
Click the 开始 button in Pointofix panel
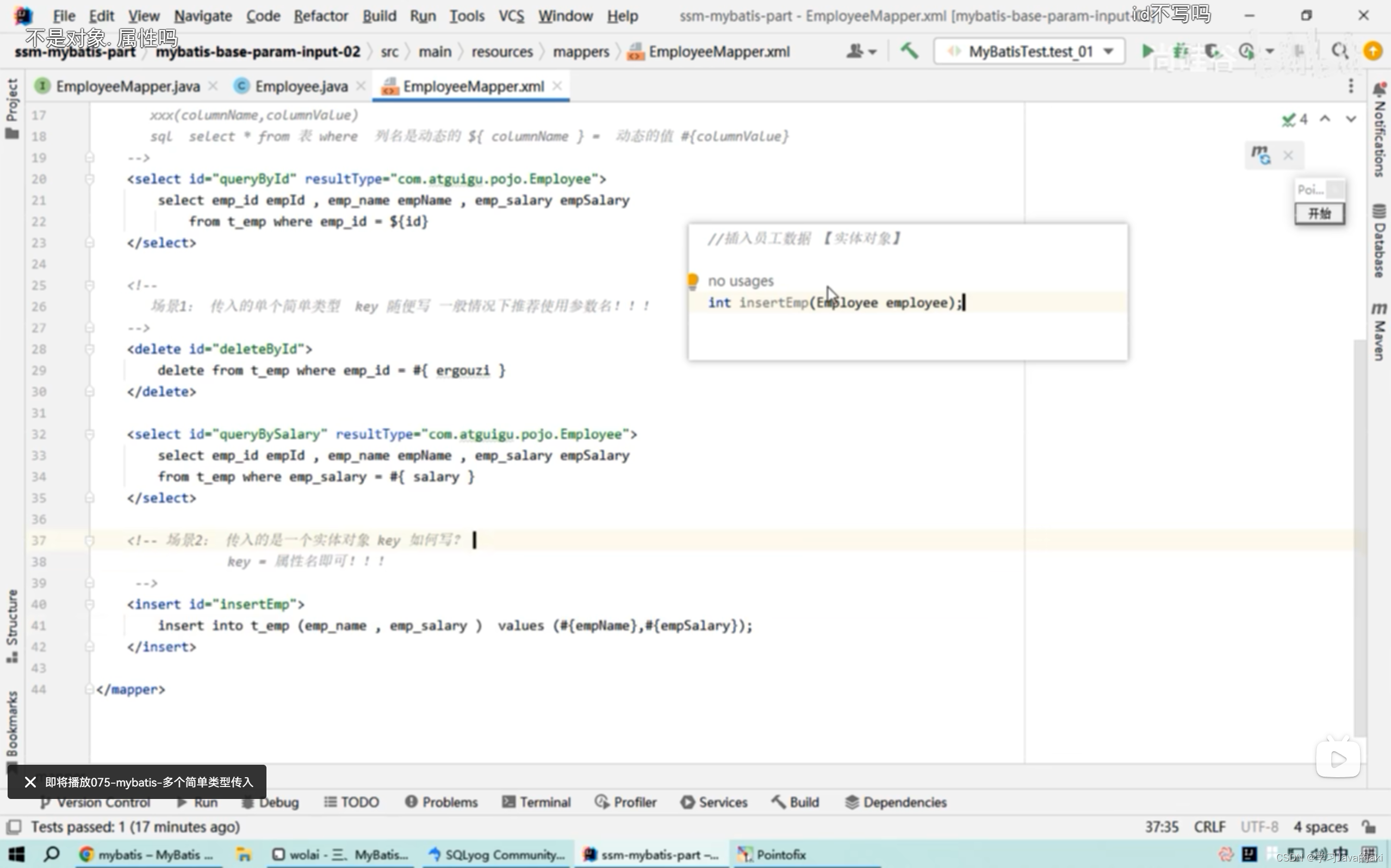click(1319, 214)
